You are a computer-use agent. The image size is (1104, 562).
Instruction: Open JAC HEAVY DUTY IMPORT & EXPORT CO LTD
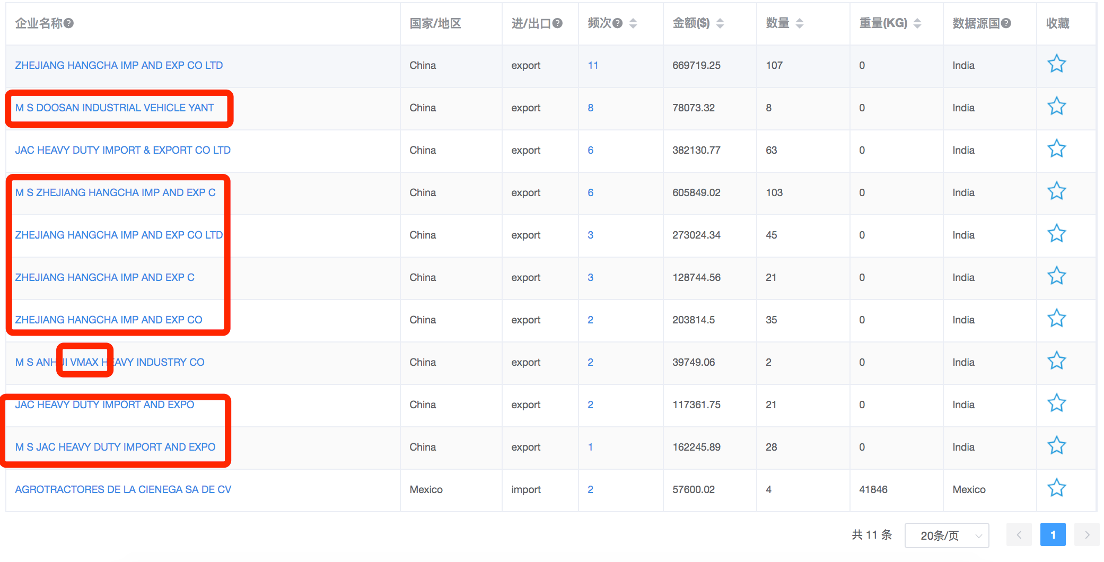[x=123, y=150]
